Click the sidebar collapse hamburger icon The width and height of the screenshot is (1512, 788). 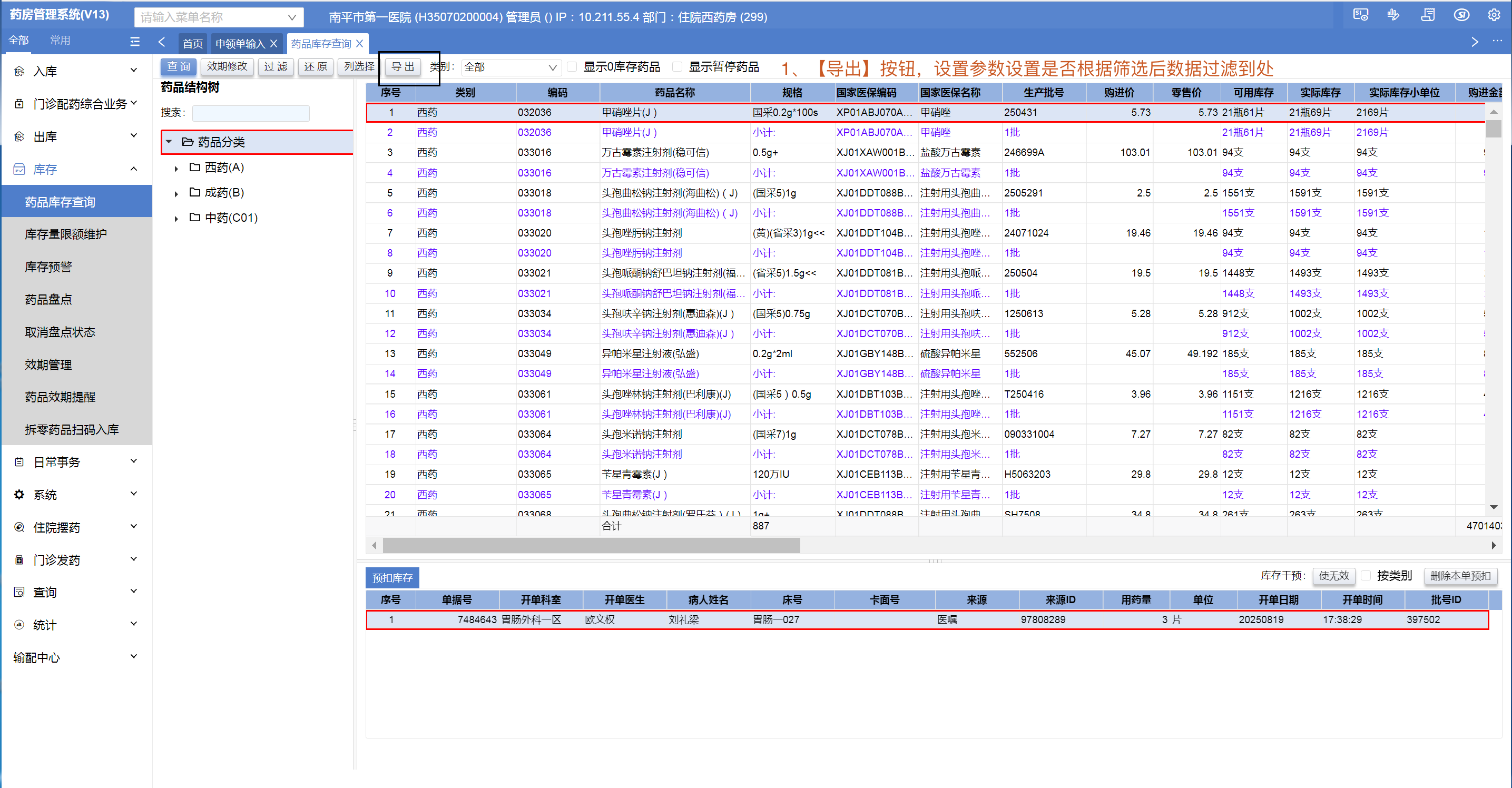(x=134, y=42)
